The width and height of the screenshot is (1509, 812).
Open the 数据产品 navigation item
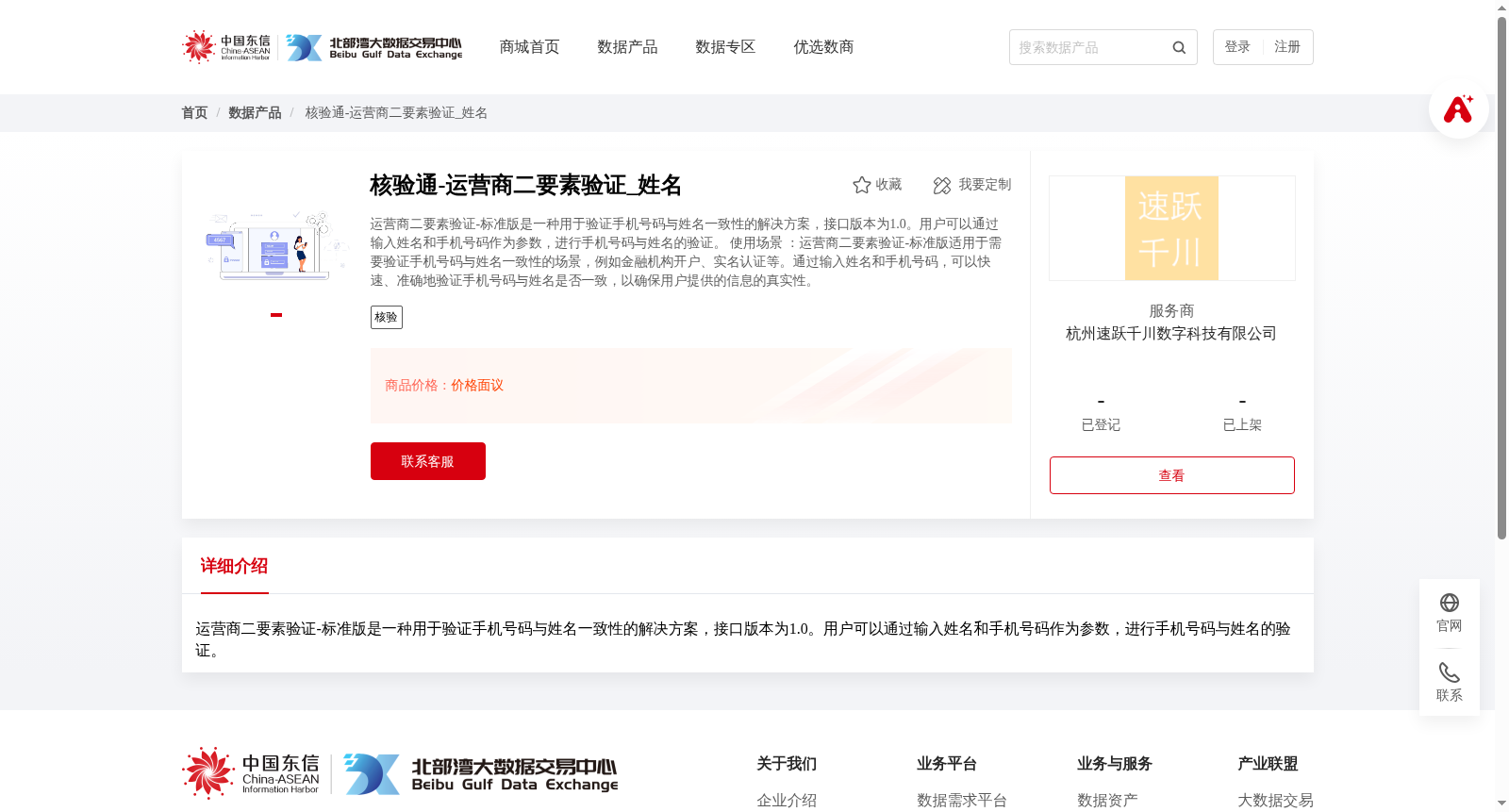point(627,47)
